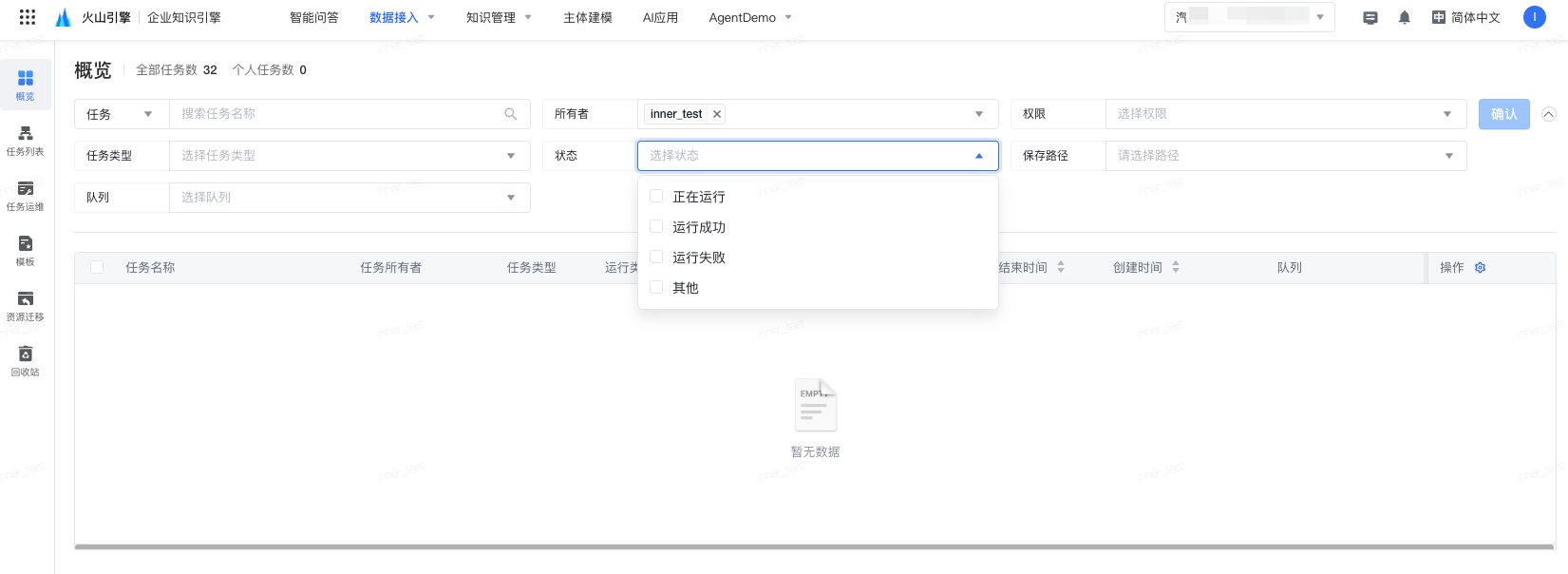This screenshot has height=574, width=1568.
Task: Open the messages icon in header
Action: pos(1370,17)
